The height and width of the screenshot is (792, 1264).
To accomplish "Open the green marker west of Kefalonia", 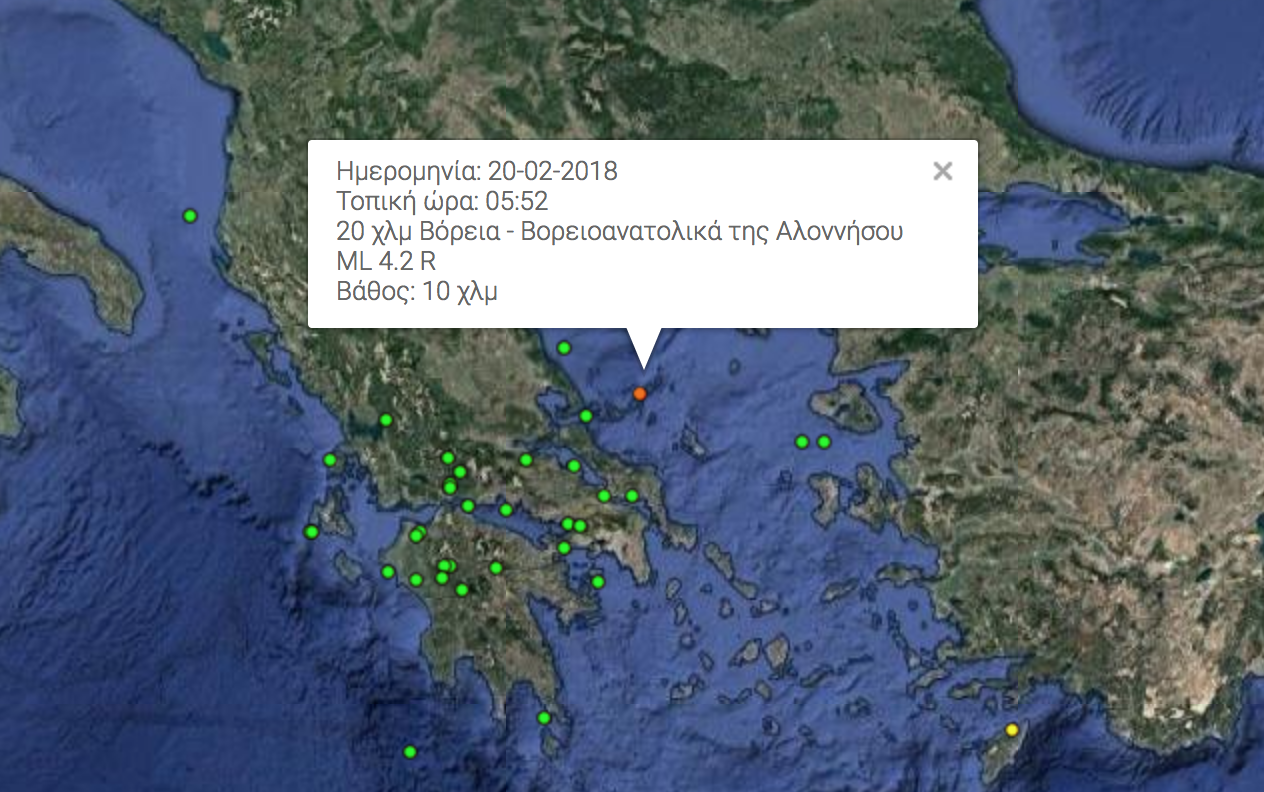I will 311,532.
